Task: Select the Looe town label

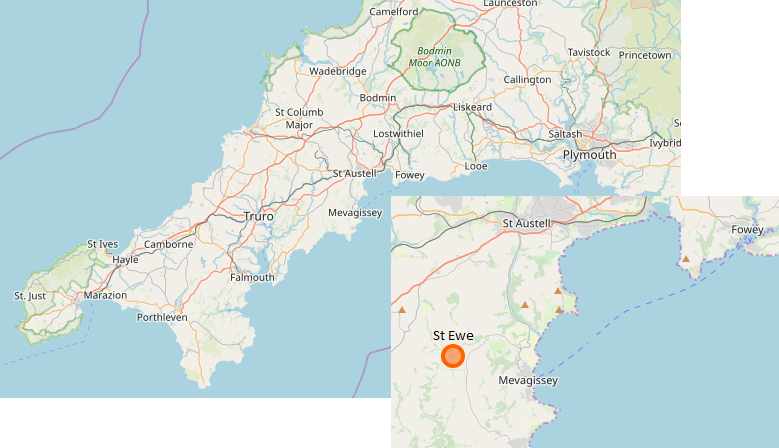Action: point(476,166)
